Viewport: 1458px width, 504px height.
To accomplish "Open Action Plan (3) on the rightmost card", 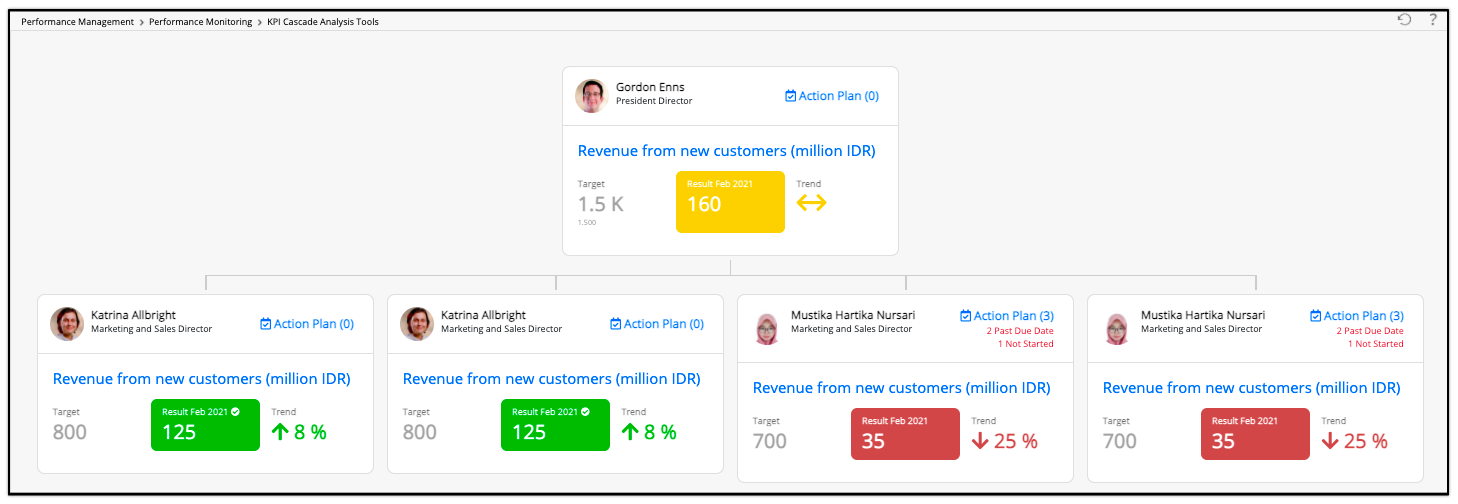I will [x=1356, y=316].
